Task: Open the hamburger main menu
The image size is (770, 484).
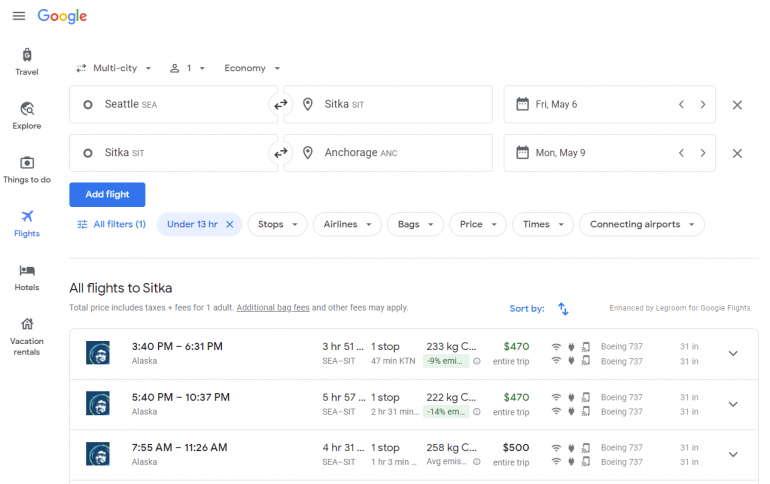Action: 18,16
